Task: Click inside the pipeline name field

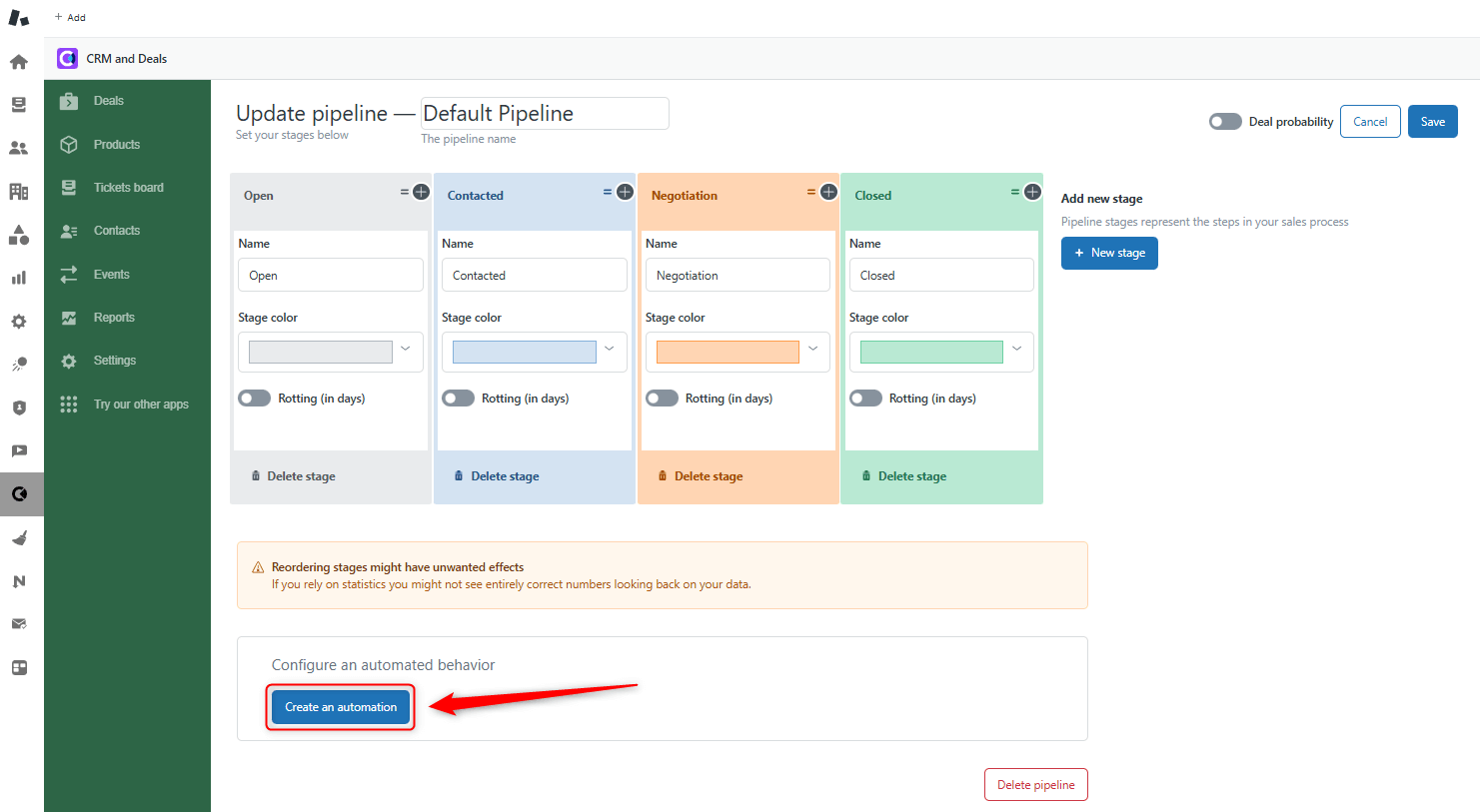Action: pos(544,113)
